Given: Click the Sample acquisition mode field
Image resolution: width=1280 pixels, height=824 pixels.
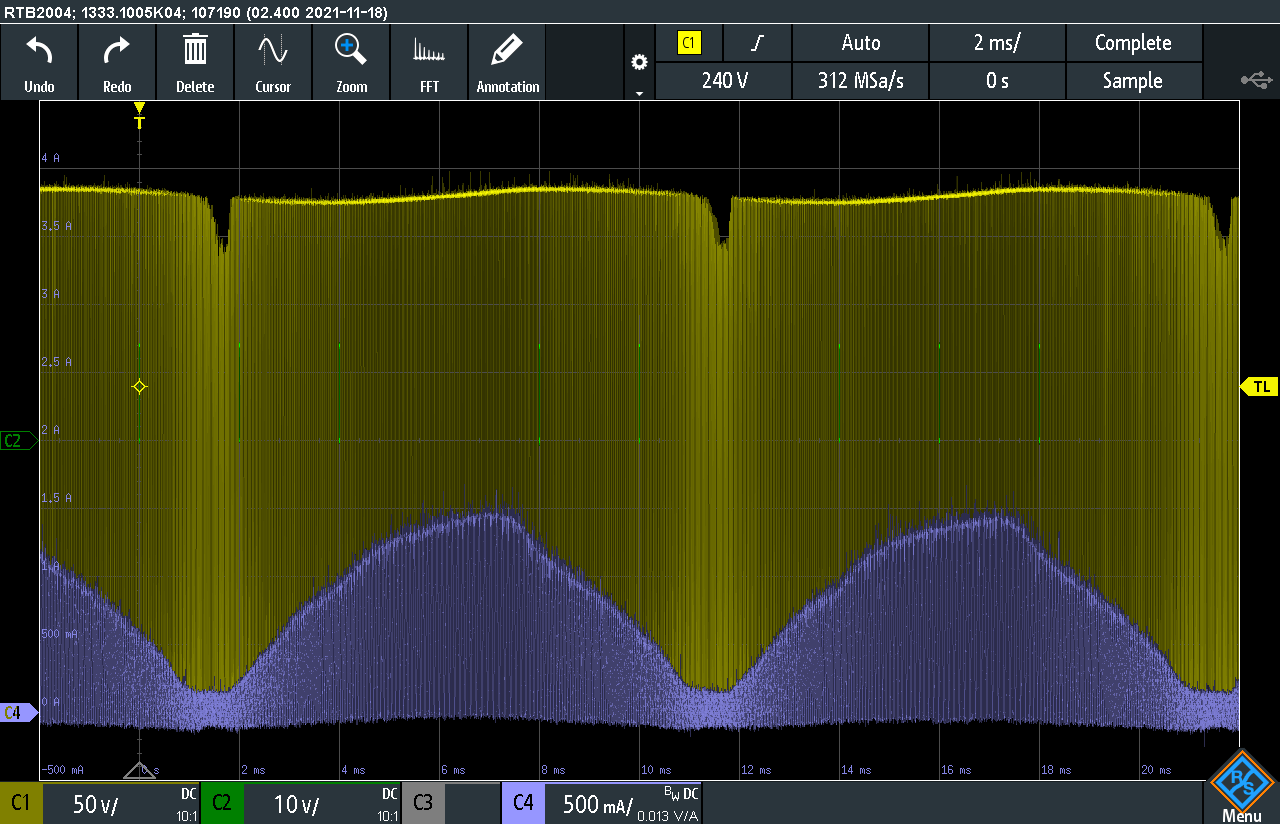Looking at the screenshot, I should pyautogui.click(x=1133, y=81).
